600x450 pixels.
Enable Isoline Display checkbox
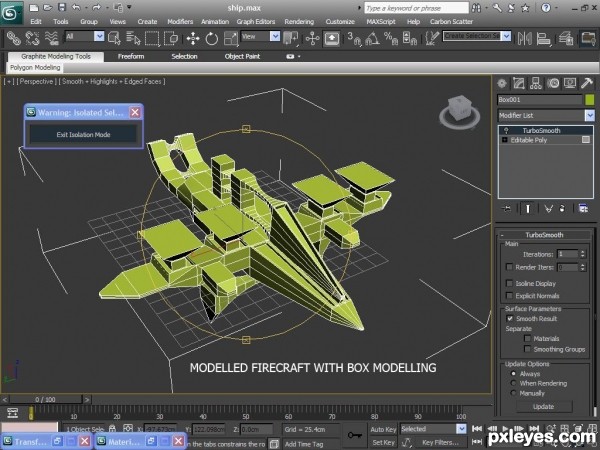coord(509,283)
